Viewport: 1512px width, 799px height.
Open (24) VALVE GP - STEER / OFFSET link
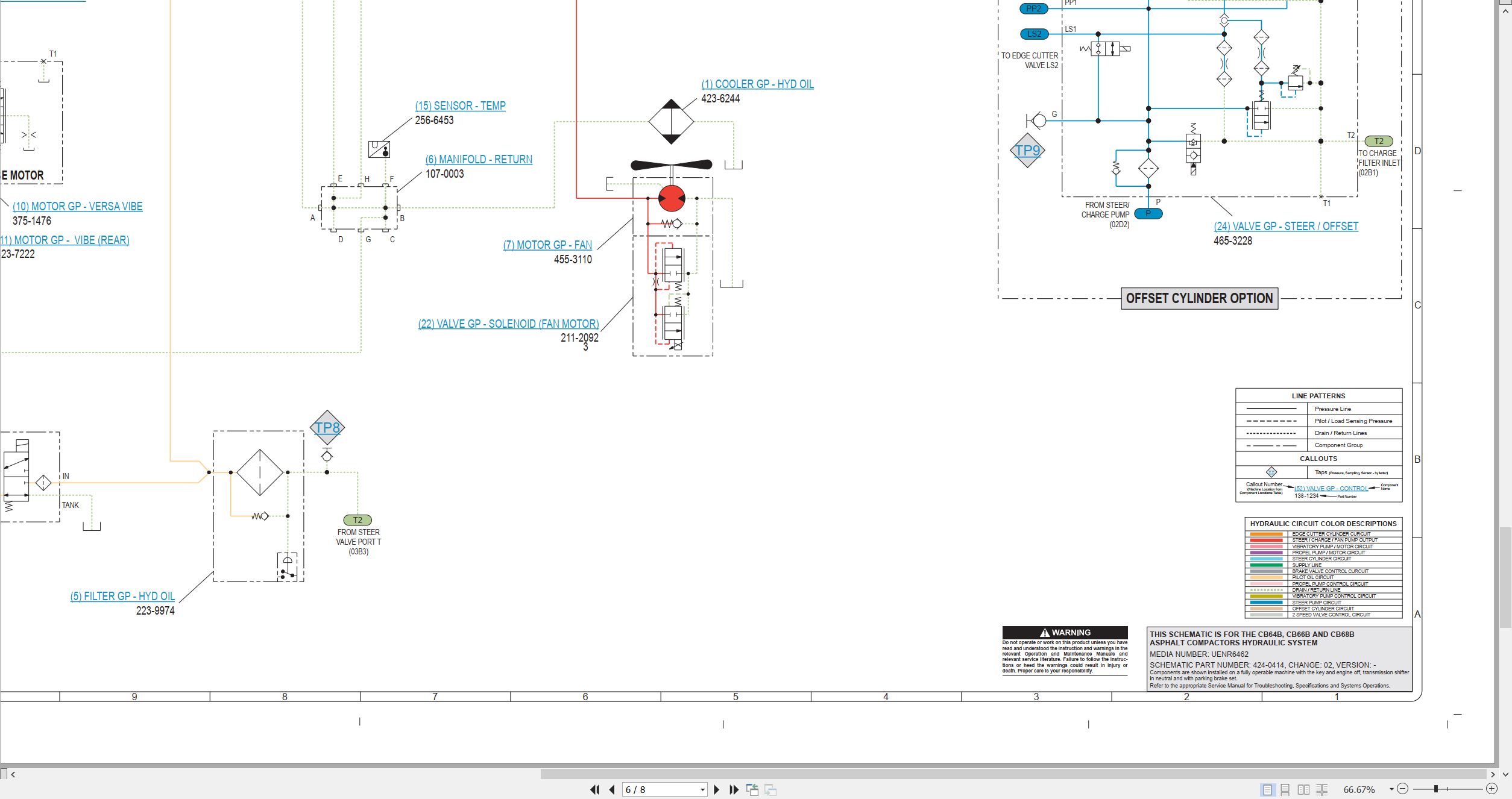click(x=1286, y=227)
